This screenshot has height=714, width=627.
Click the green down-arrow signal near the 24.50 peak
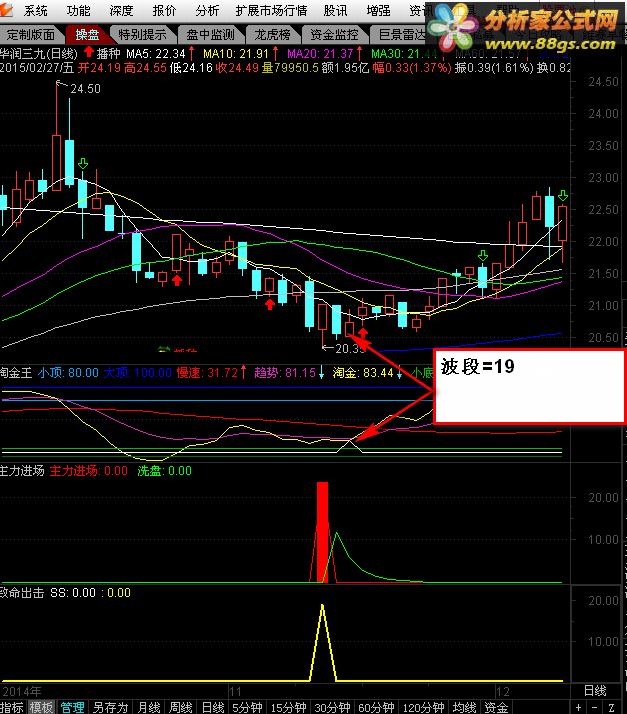pos(82,163)
